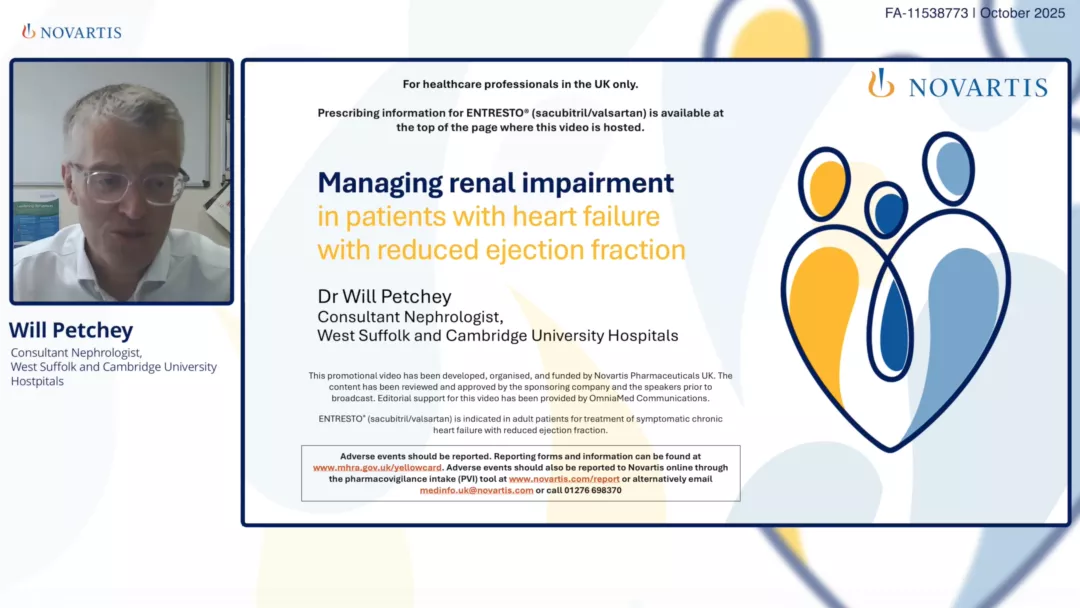Click Will Petchey's webcam video thumbnail
The image size is (1080, 608).
(x=120, y=180)
